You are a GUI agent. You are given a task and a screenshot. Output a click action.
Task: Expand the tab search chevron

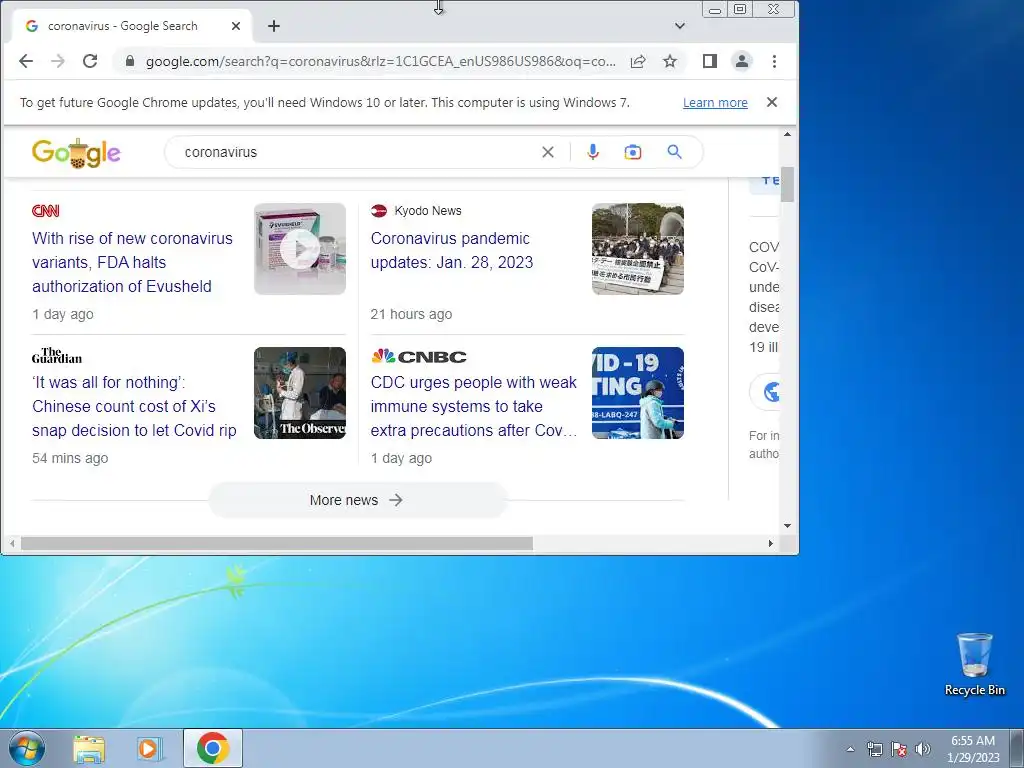coord(680,26)
